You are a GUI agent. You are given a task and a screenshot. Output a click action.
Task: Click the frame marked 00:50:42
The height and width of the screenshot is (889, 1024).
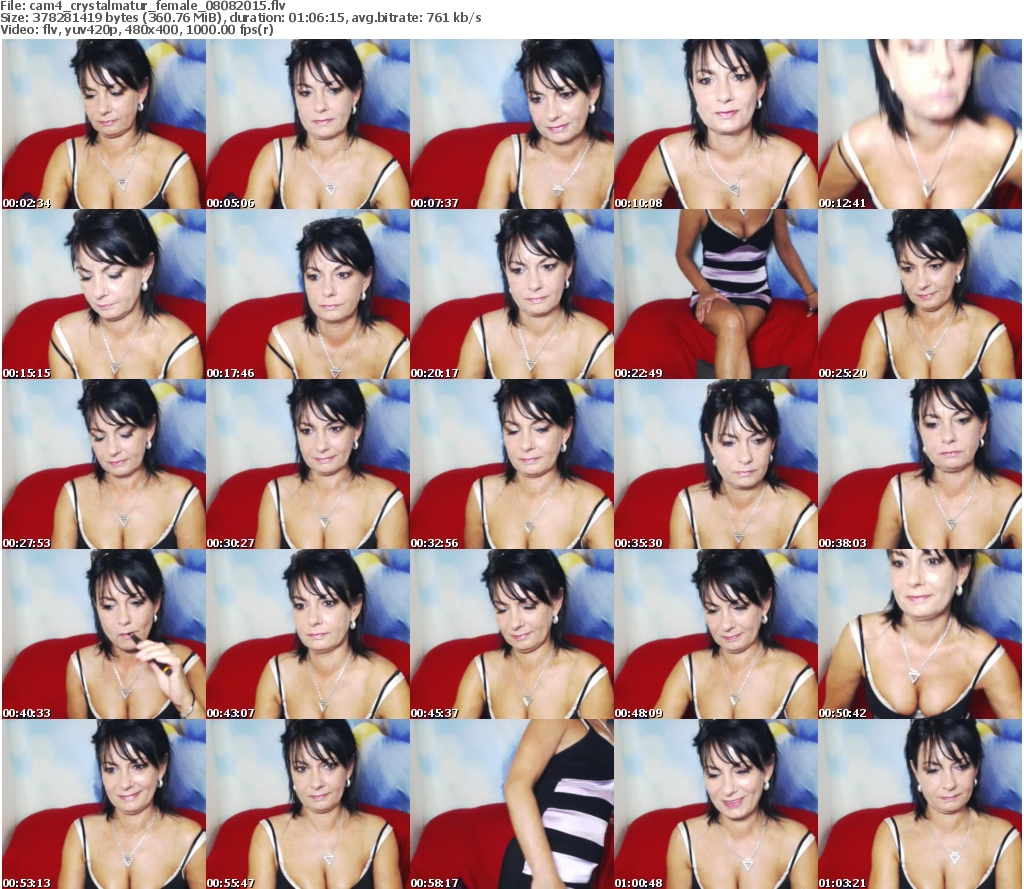920,634
